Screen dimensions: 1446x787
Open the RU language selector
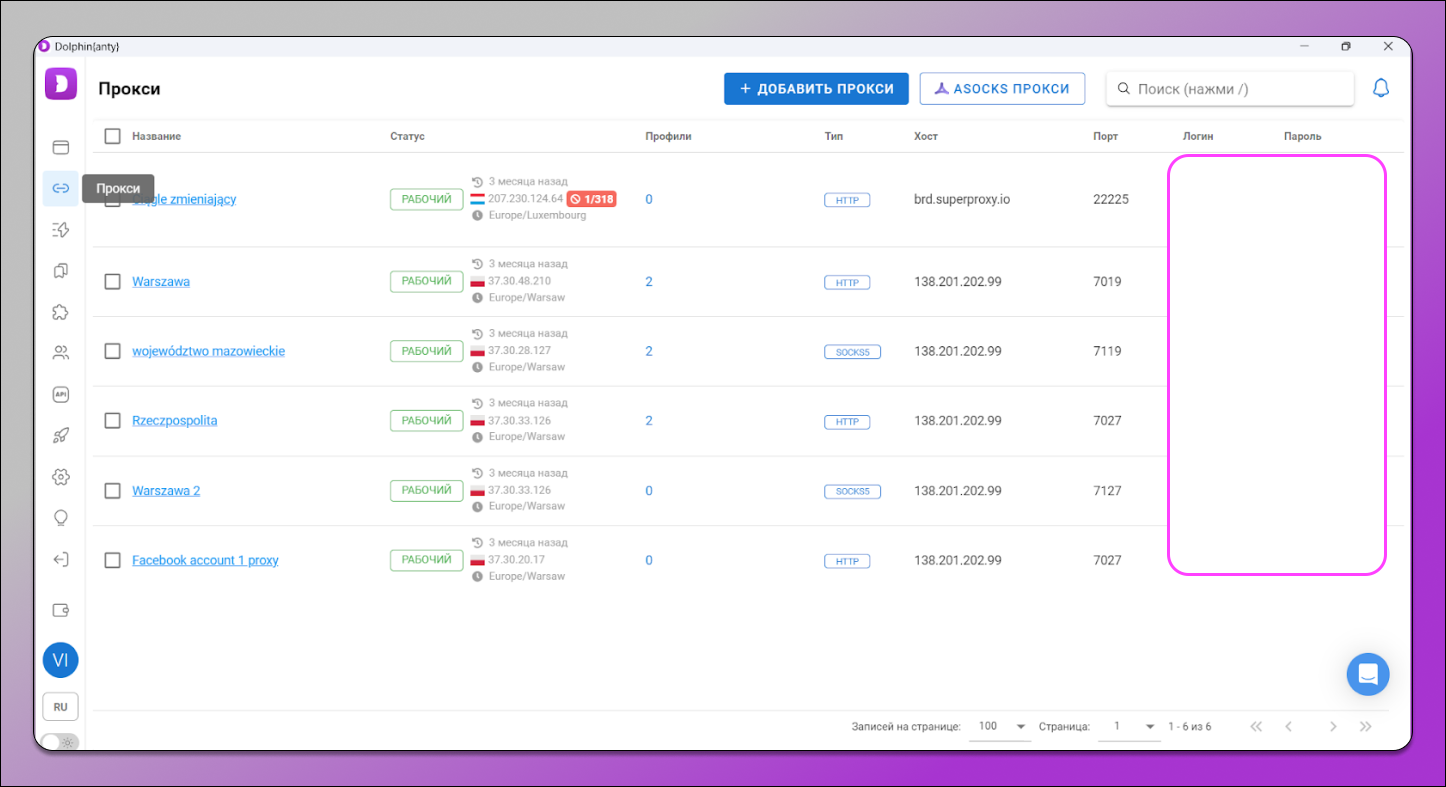coord(61,706)
